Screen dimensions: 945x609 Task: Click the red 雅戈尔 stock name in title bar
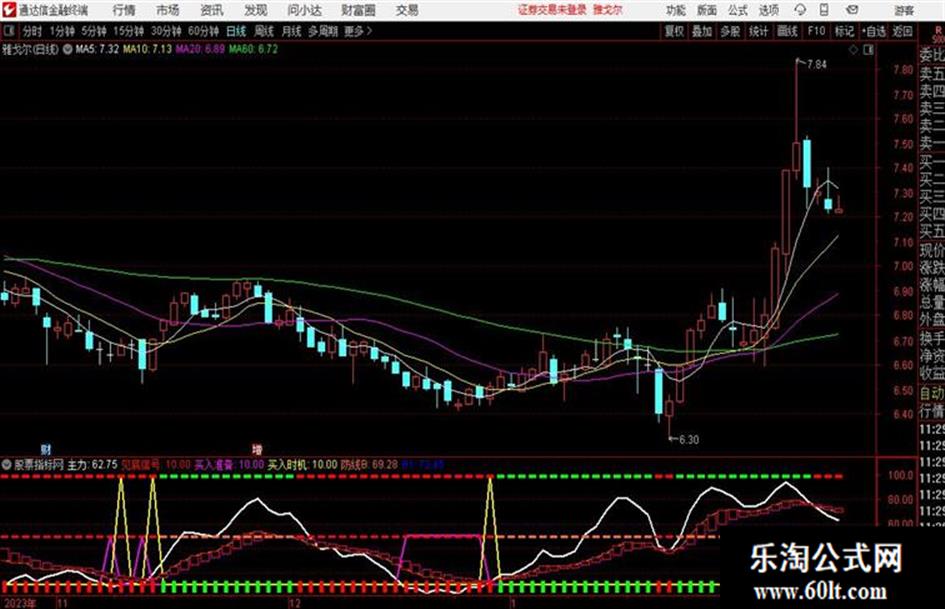click(608, 10)
